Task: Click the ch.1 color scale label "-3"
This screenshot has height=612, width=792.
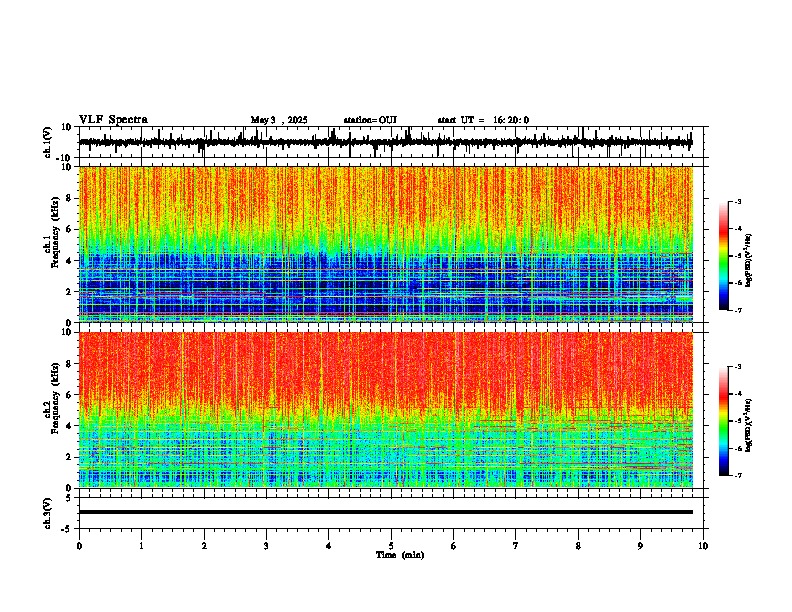Action: coord(738,202)
